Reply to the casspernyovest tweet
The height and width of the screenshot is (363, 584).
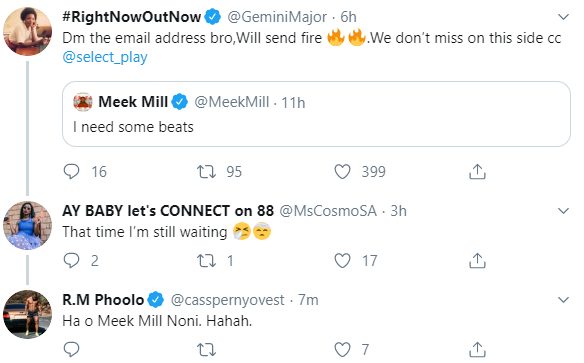71,350
